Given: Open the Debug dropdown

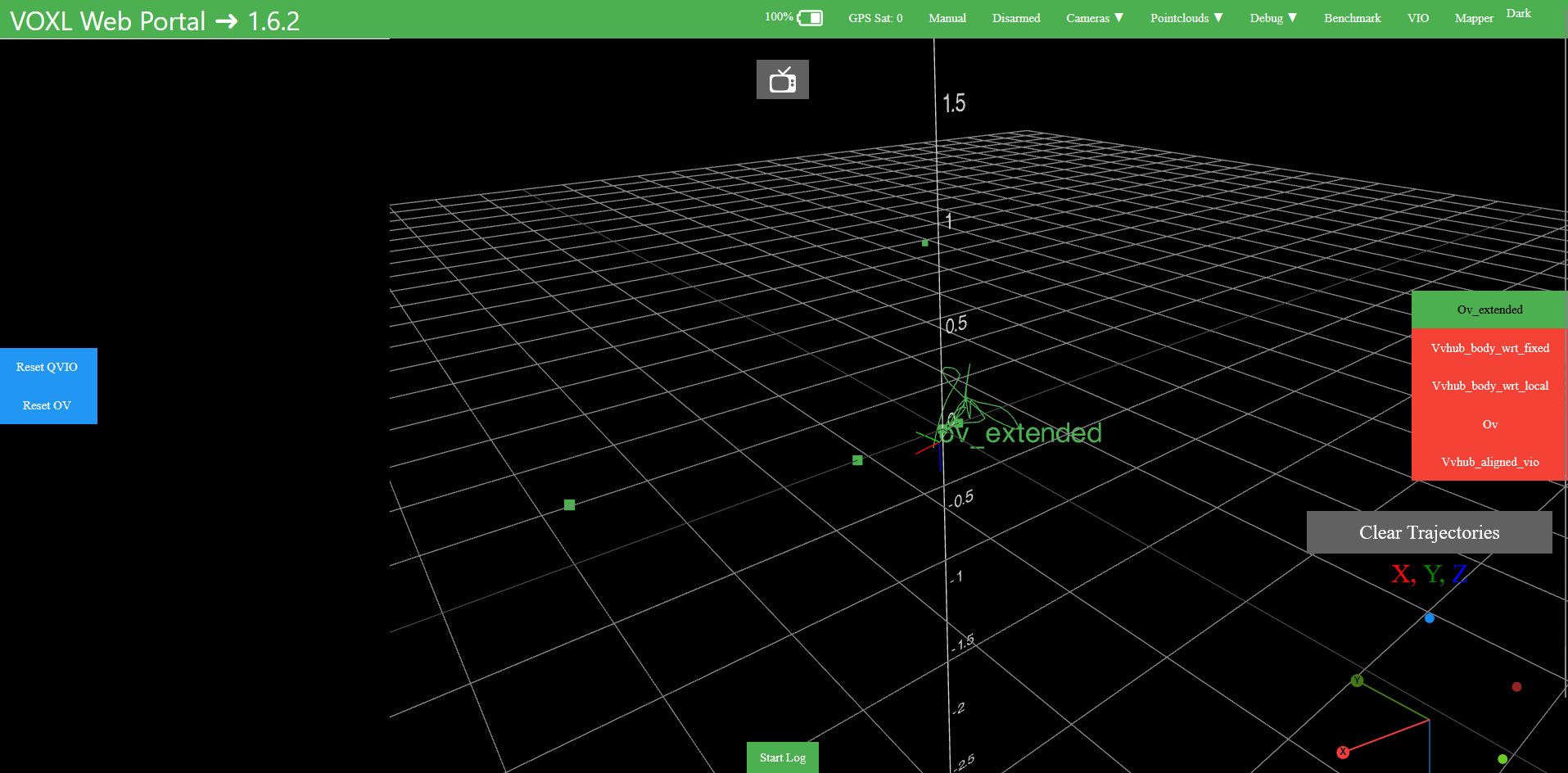Looking at the screenshot, I should pyautogui.click(x=1272, y=18).
